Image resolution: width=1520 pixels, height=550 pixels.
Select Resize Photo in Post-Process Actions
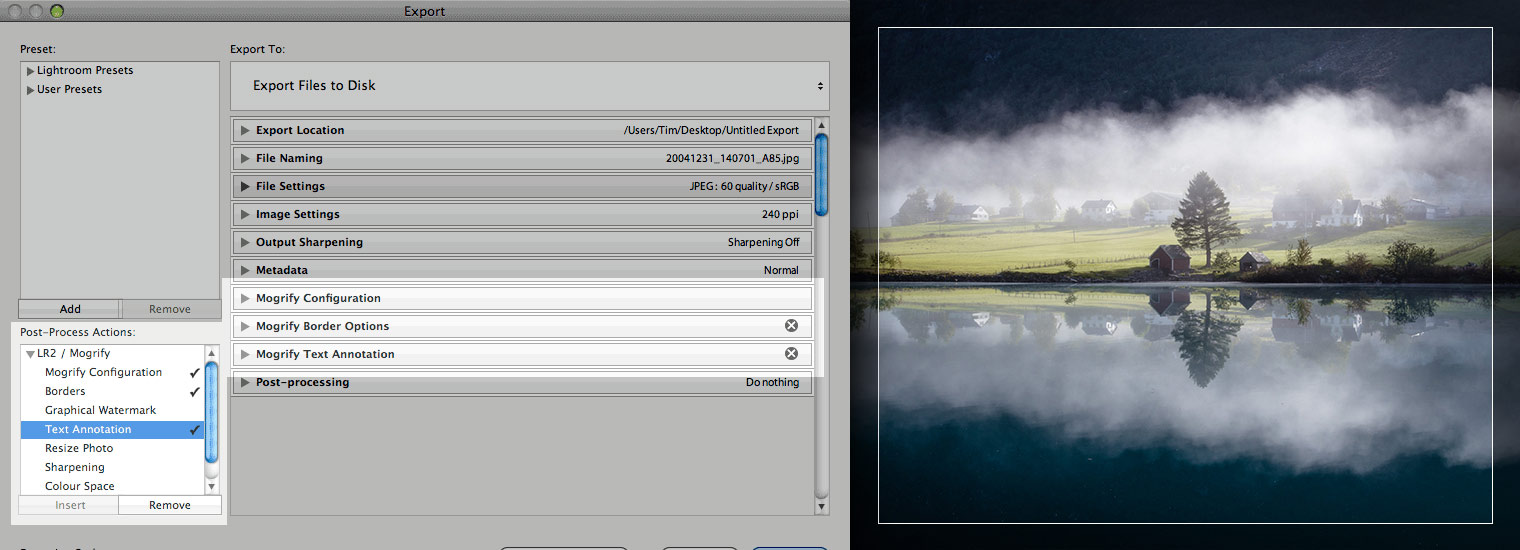point(79,448)
